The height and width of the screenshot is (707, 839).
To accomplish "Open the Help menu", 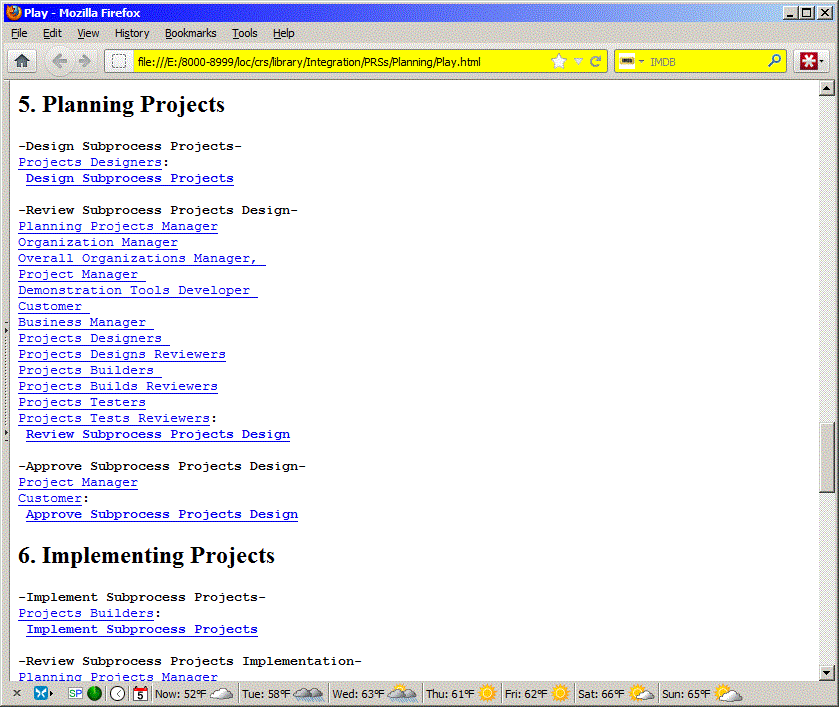I will (284, 33).
